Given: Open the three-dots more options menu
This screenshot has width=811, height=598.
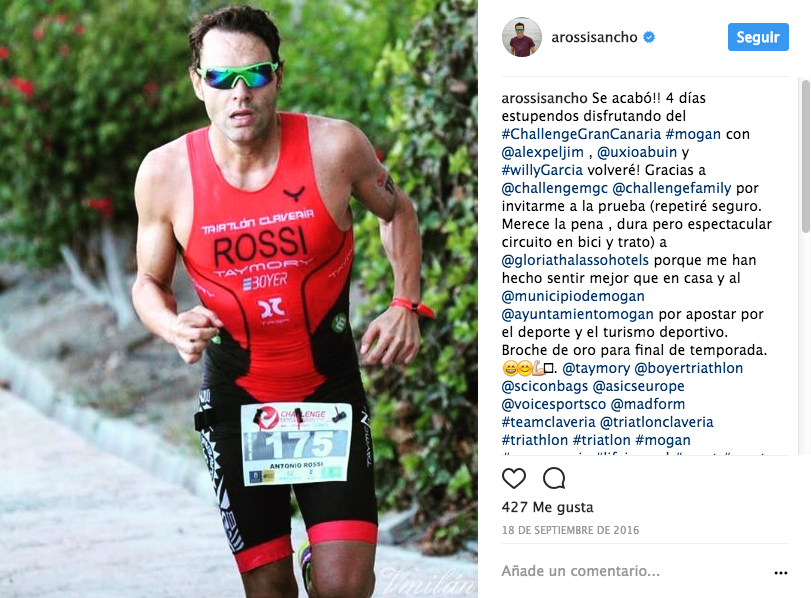Looking at the screenshot, I should (780, 573).
